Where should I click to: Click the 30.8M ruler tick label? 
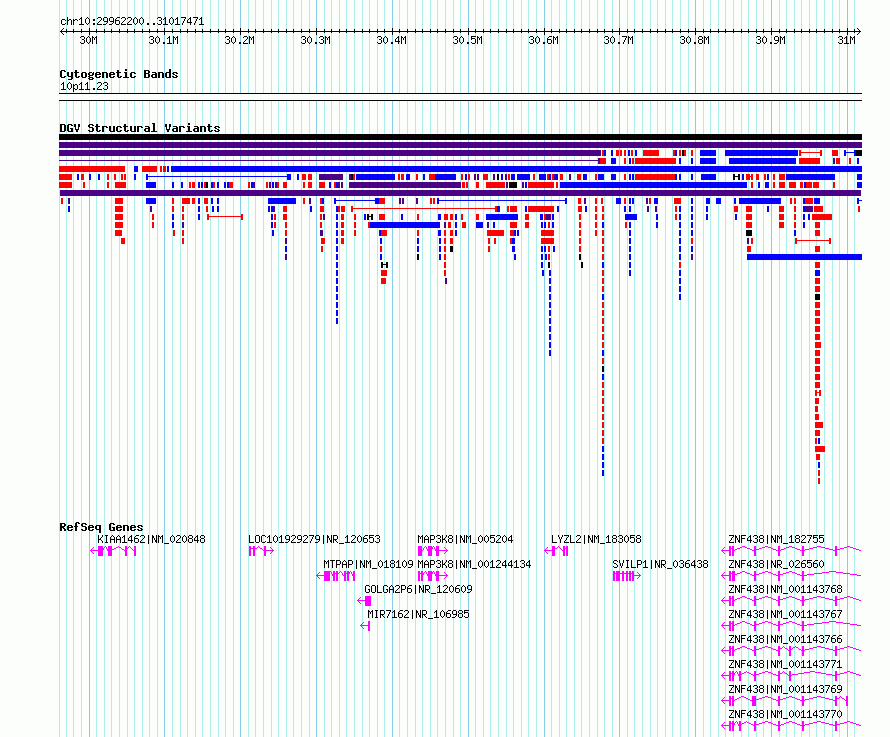pyautogui.click(x=695, y=40)
